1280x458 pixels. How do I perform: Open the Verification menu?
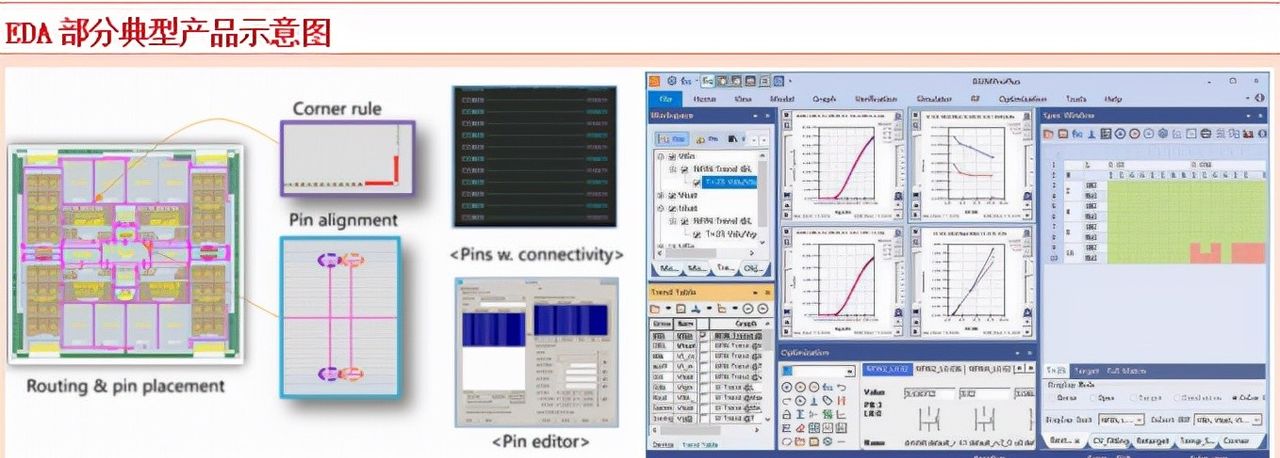point(876,99)
